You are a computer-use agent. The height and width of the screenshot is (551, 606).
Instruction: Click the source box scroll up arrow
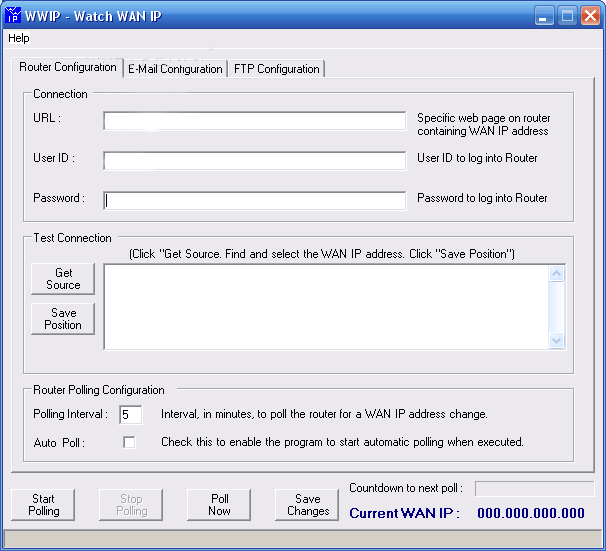tap(557, 274)
